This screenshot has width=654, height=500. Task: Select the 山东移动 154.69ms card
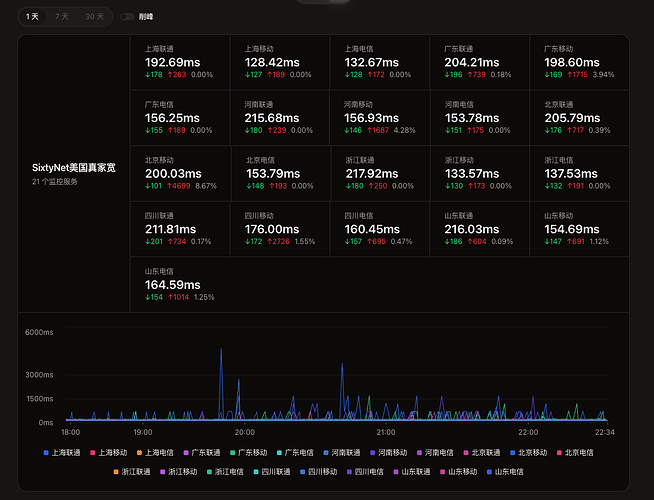579,229
